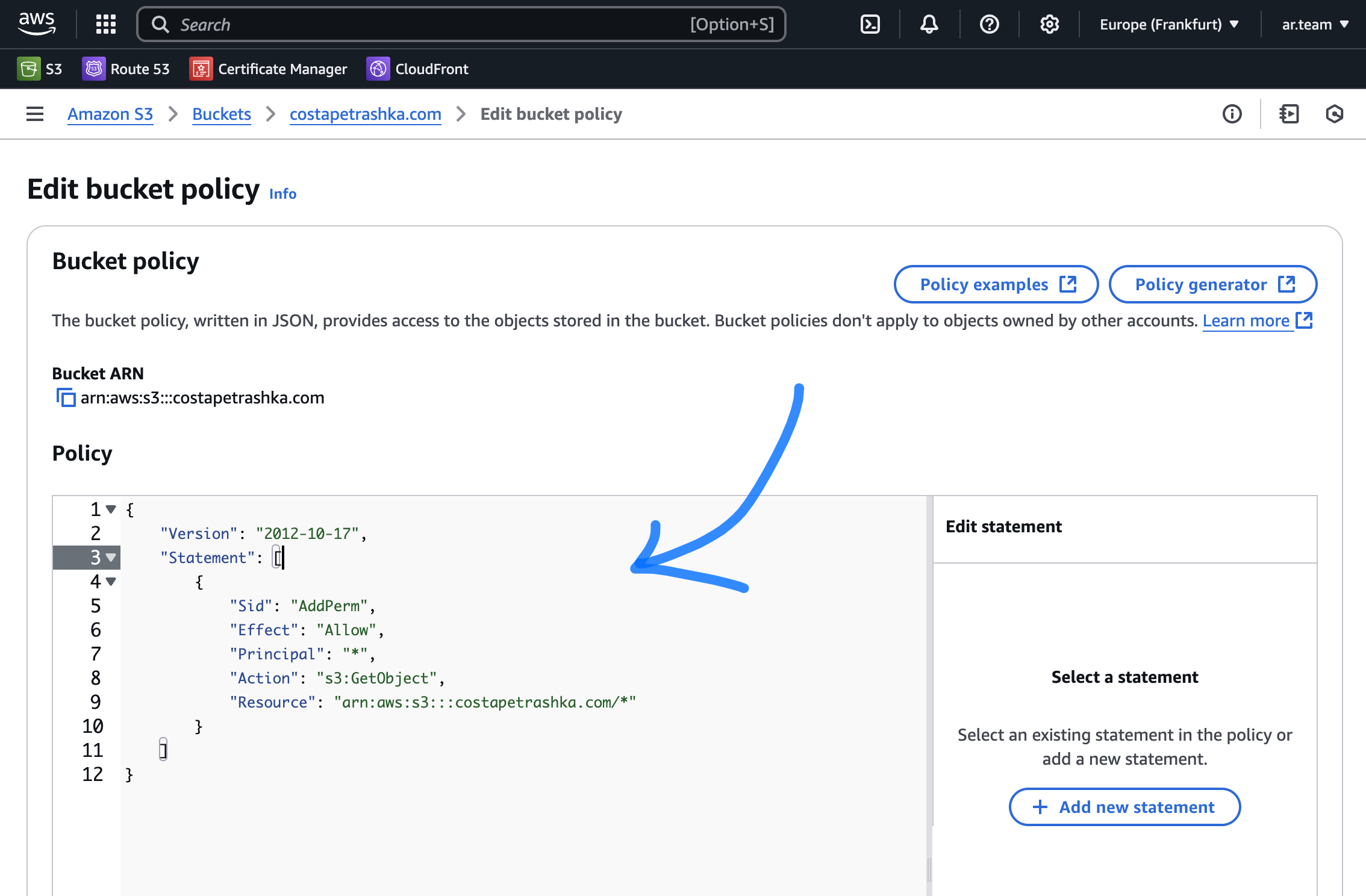
Task: Open the ar.team account dropdown
Action: (1314, 24)
